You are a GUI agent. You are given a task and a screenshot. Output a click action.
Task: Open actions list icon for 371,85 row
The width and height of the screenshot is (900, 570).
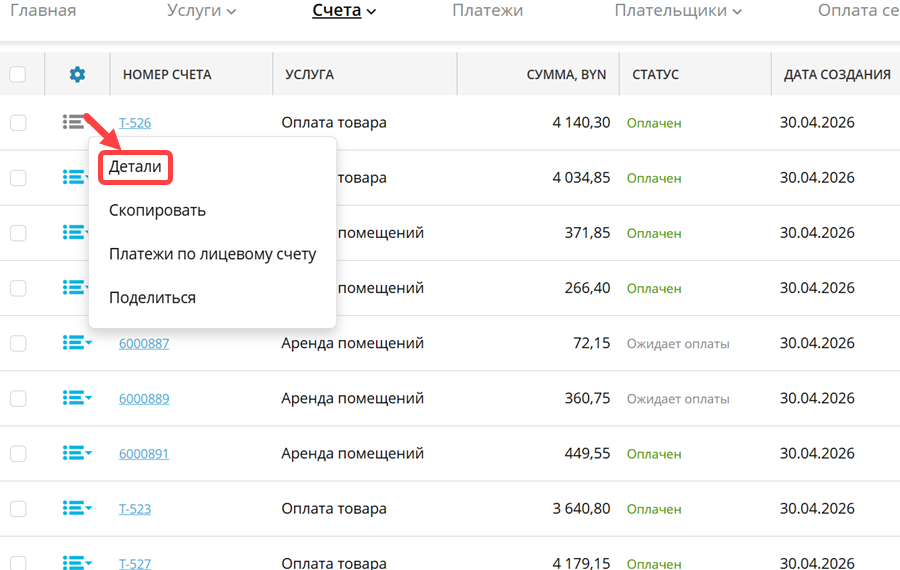[x=77, y=232]
